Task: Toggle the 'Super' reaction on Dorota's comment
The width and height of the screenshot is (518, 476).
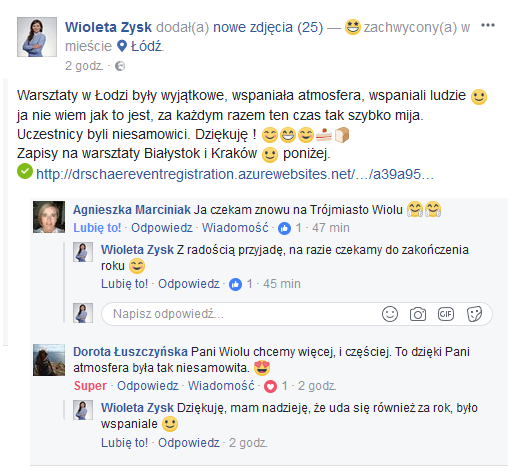Action: tap(90, 386)
